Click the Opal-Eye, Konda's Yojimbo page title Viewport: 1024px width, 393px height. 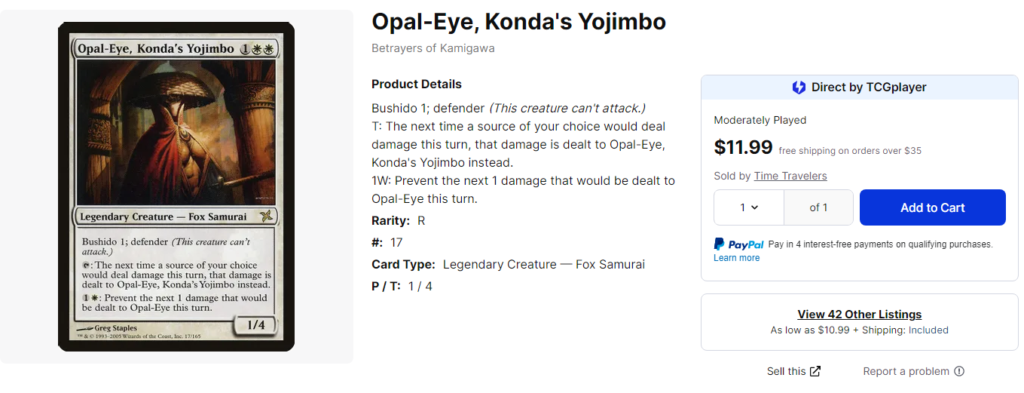click(x=519, y=22)
